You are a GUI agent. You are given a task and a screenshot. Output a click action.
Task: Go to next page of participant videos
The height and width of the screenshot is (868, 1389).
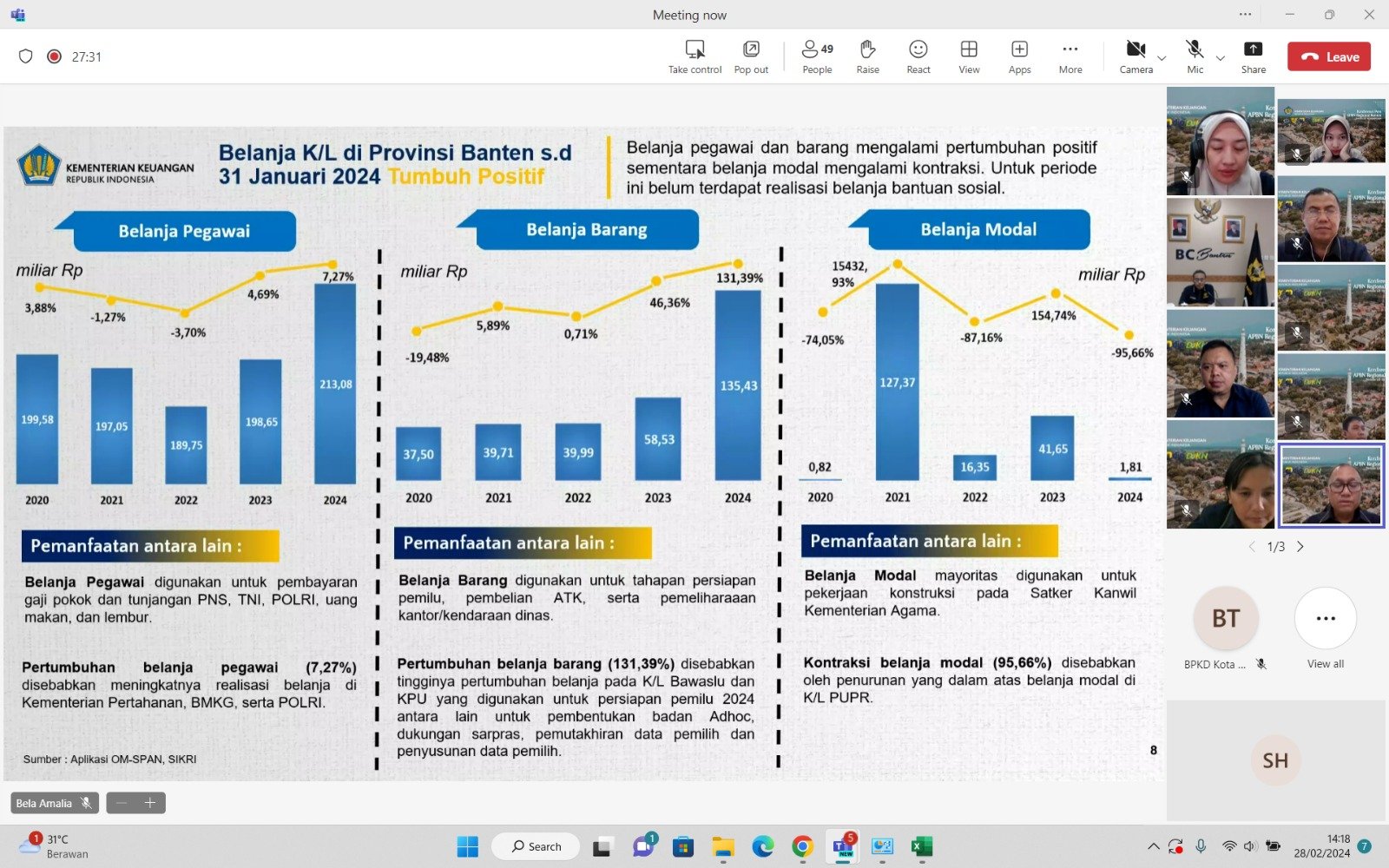pos(1300,547)
